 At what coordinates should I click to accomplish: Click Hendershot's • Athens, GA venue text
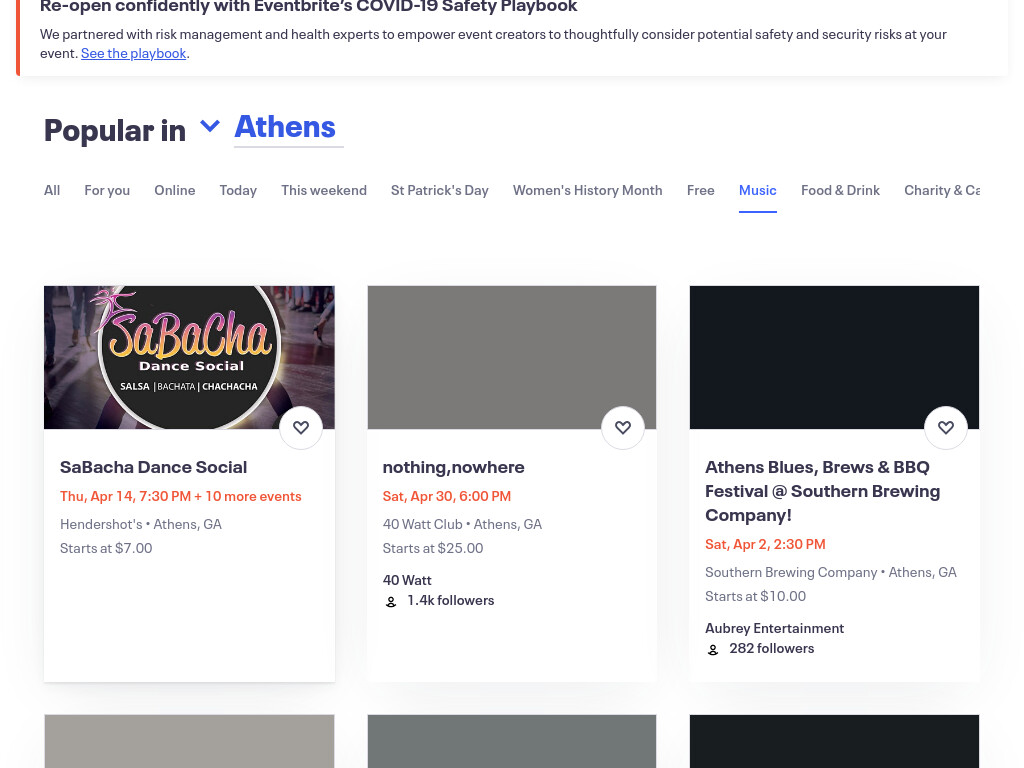141,524
